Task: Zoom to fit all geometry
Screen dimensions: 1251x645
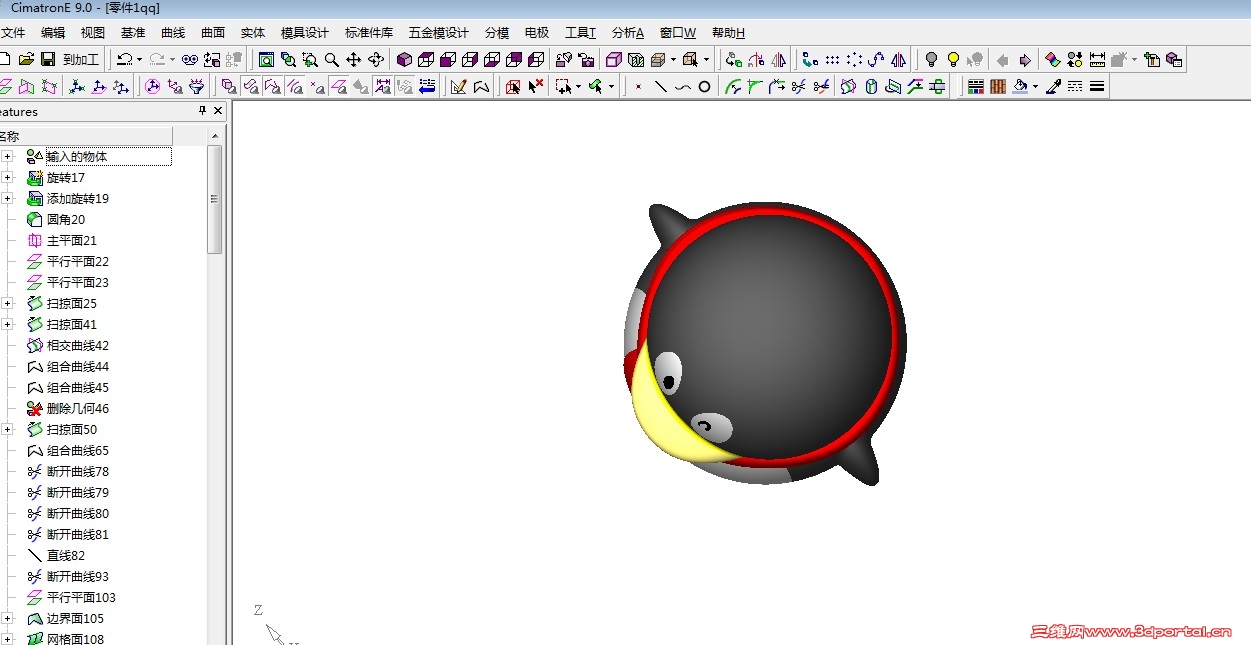Action: coord(266,60)
